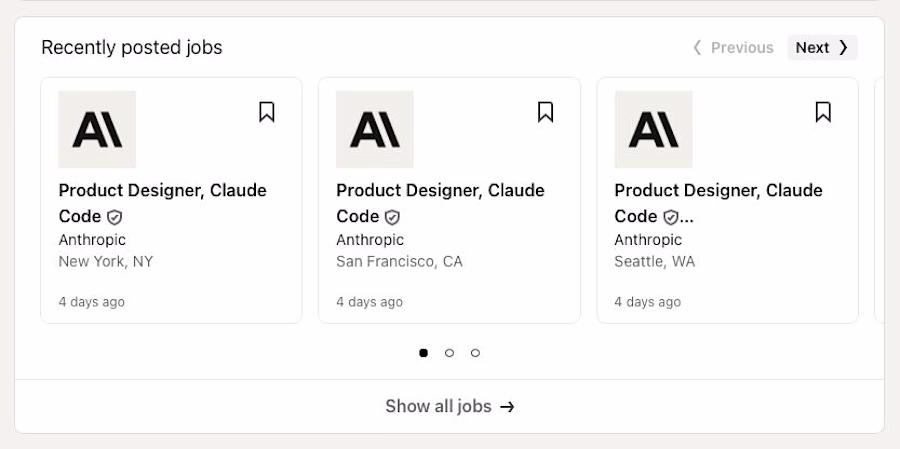This screenshot has width=900, height=449.
Task: Open the Product Designer job title in Seattle
Action: pos(718,191)
